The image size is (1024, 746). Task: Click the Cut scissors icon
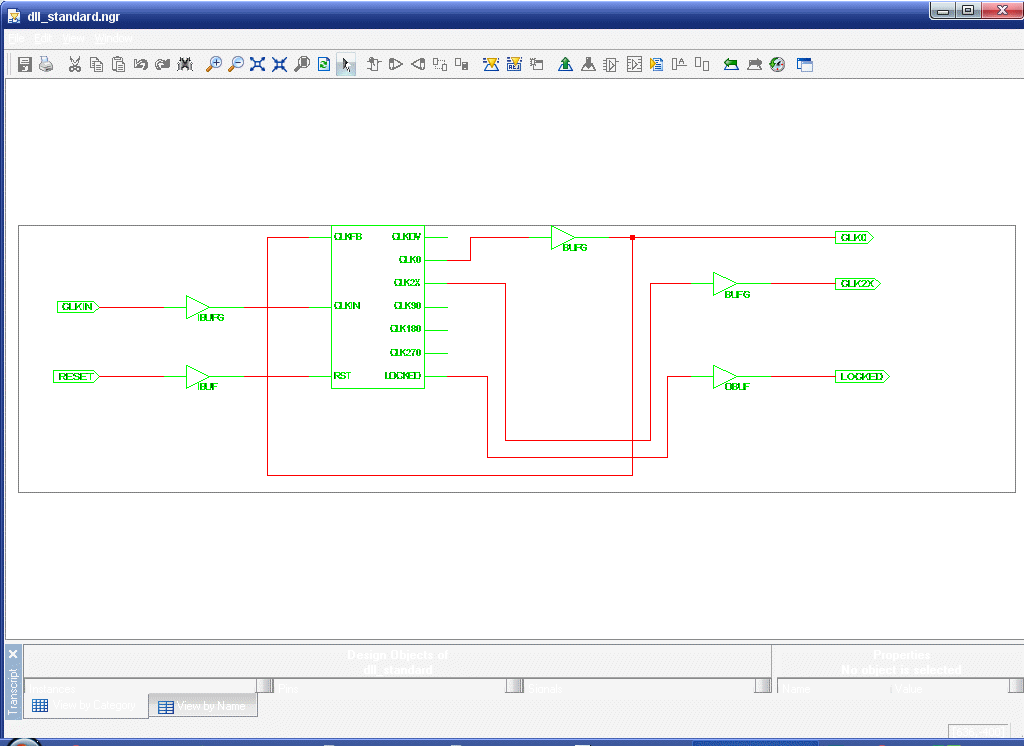tap(74, 64)
